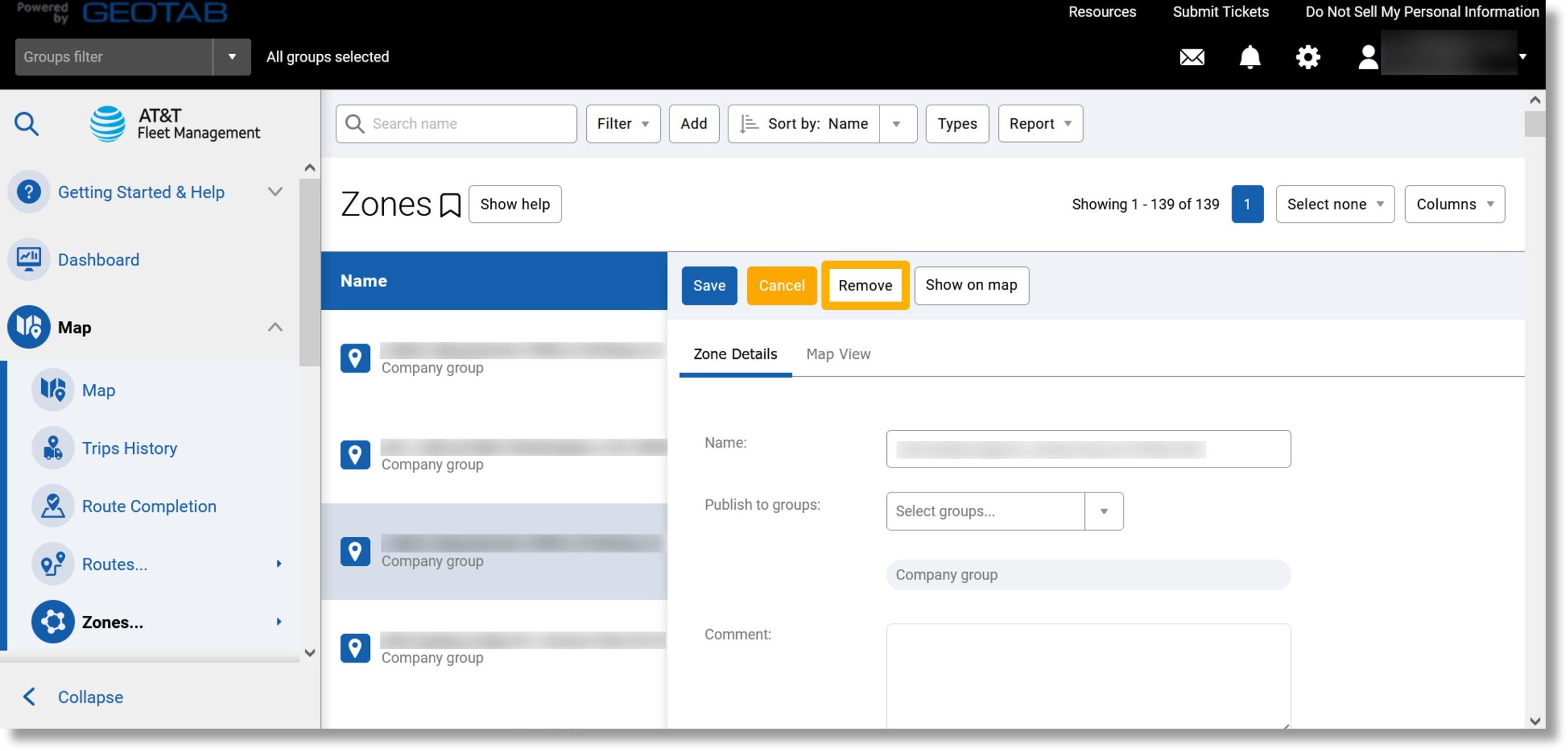
Task: Click the Trips History icon
Action: click(53, 448)
